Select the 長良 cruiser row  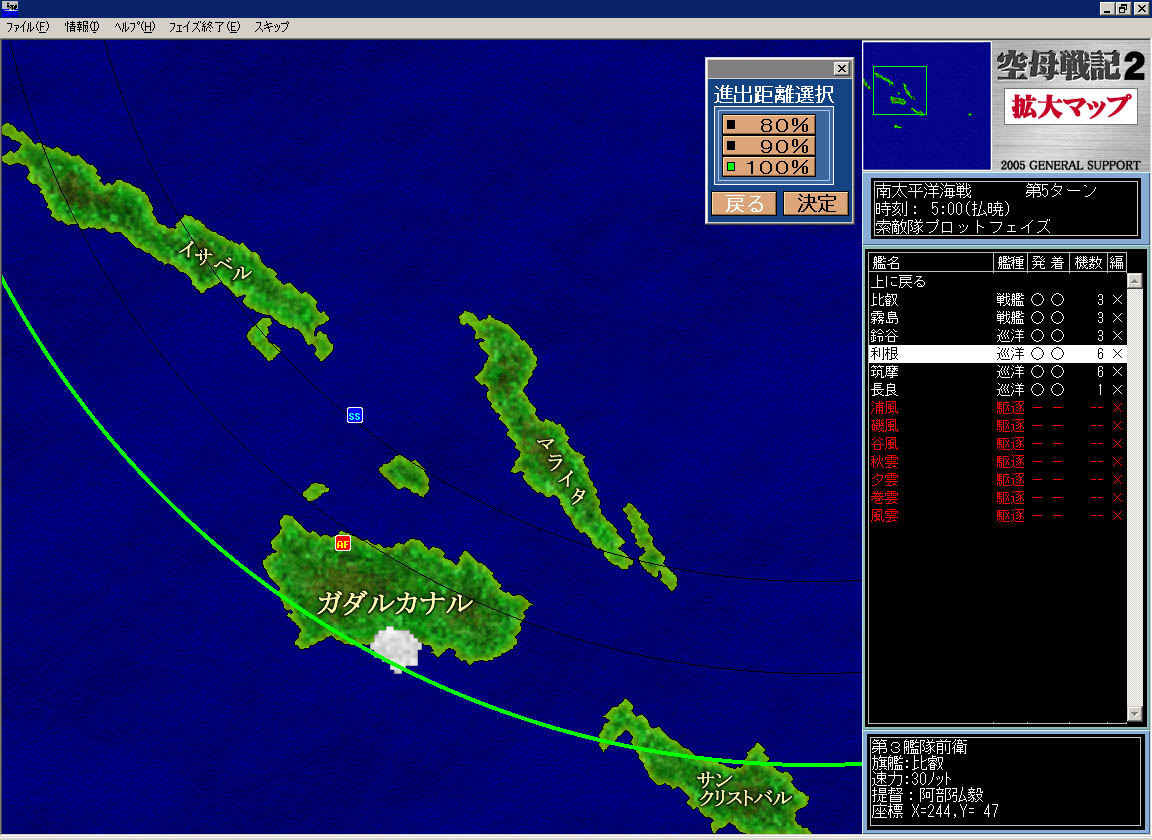pos(998,390)
